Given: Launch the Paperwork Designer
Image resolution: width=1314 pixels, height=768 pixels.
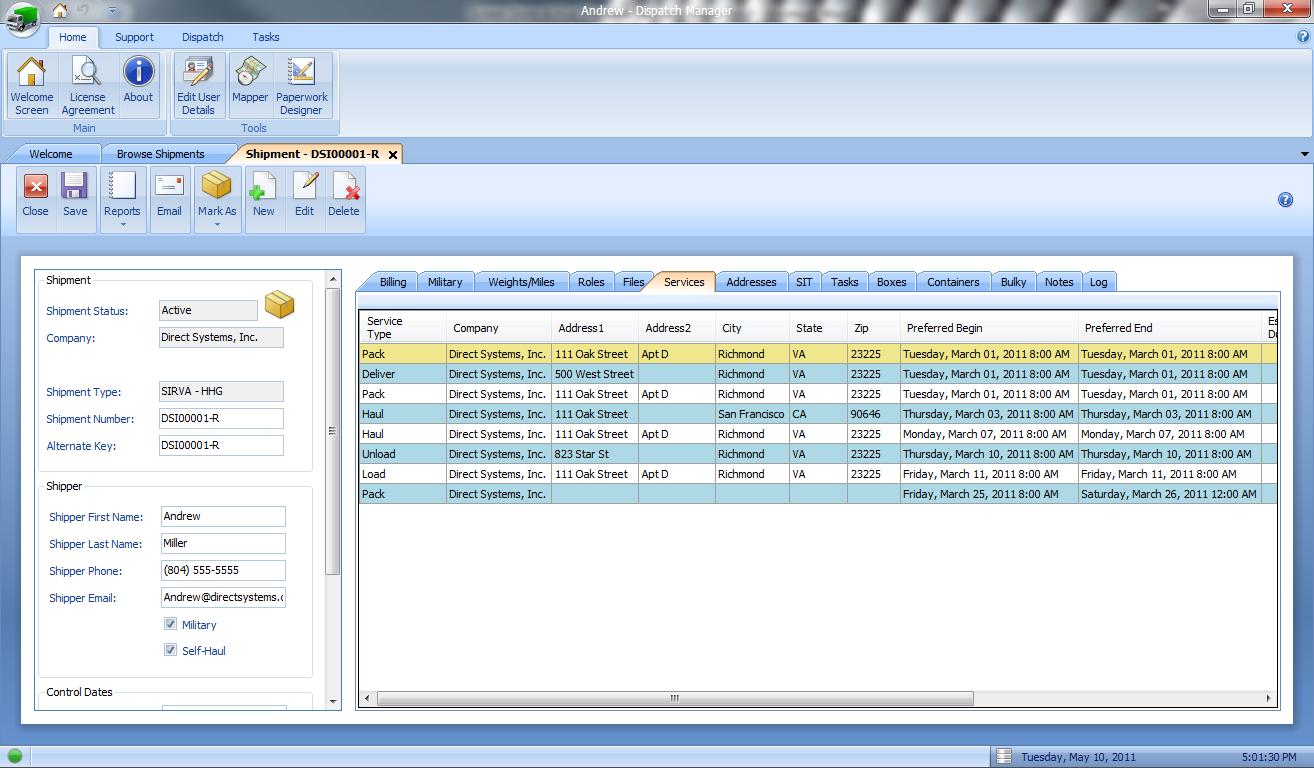Looking at the screenshot, I should (301, 85).
